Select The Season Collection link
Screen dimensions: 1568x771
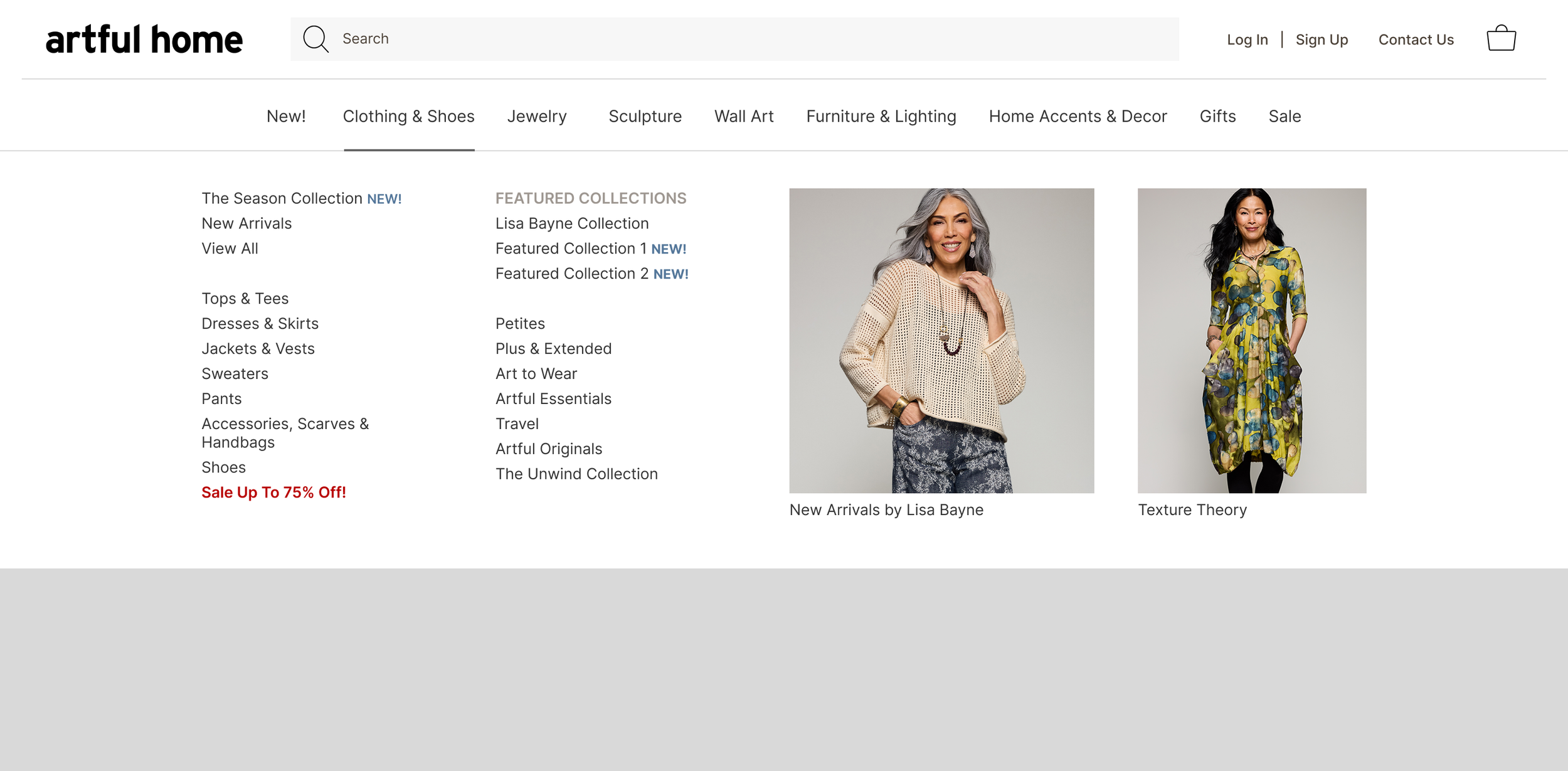pyautogui.click(x=282, y=198)
